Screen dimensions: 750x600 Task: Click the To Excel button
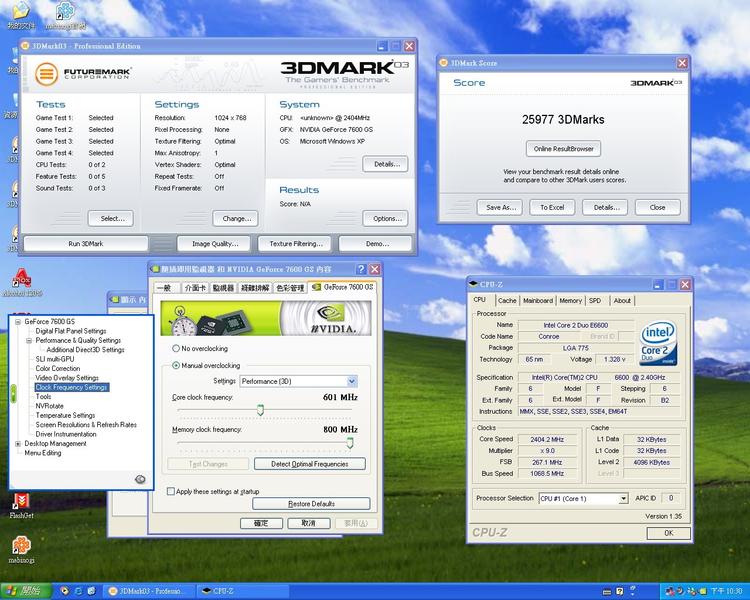click(552, 207)
